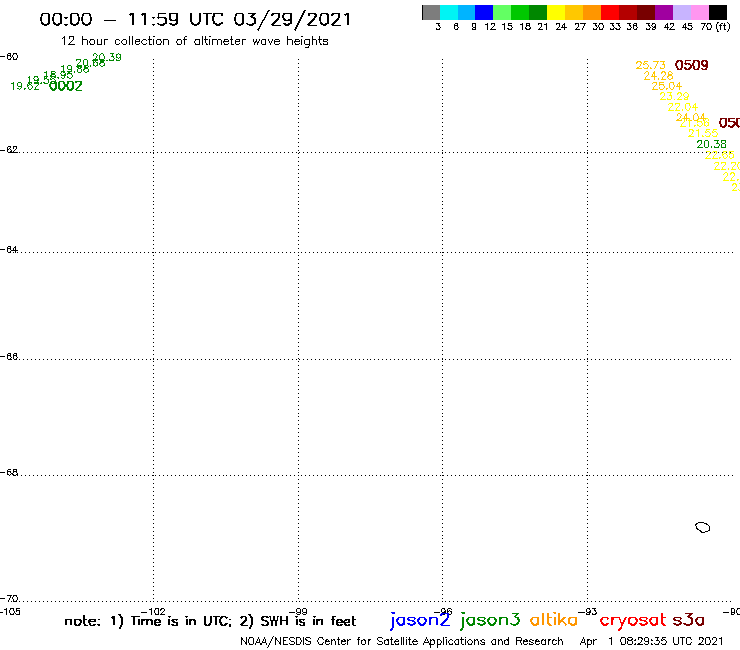Select the 22.04 wave height value
The height and width of the screenshot is (650, 740).
click(682, 107)
